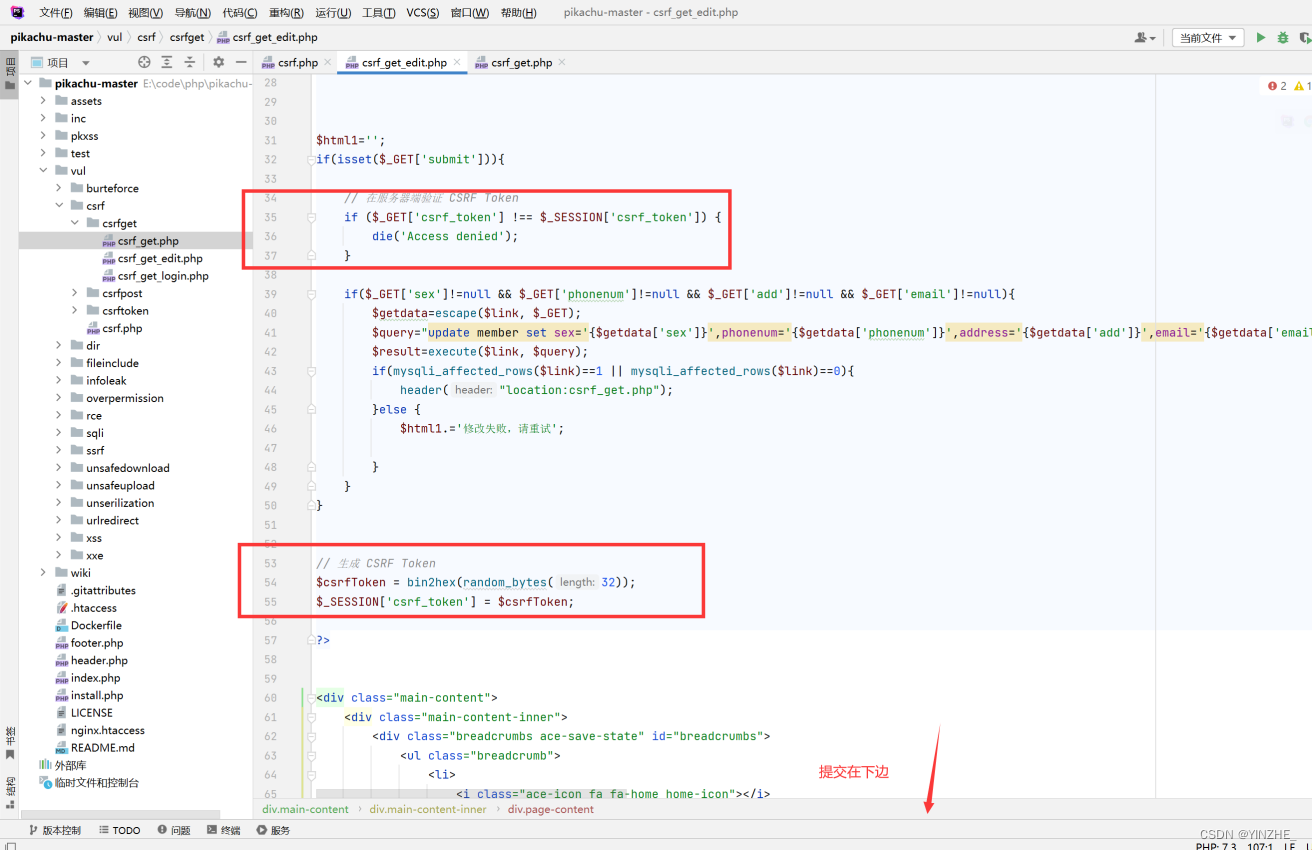This screenshot has height=850, width=1312.
Task: Toggle fold marker at line 35
Action: pyautogui.click(x=312, y=217)
